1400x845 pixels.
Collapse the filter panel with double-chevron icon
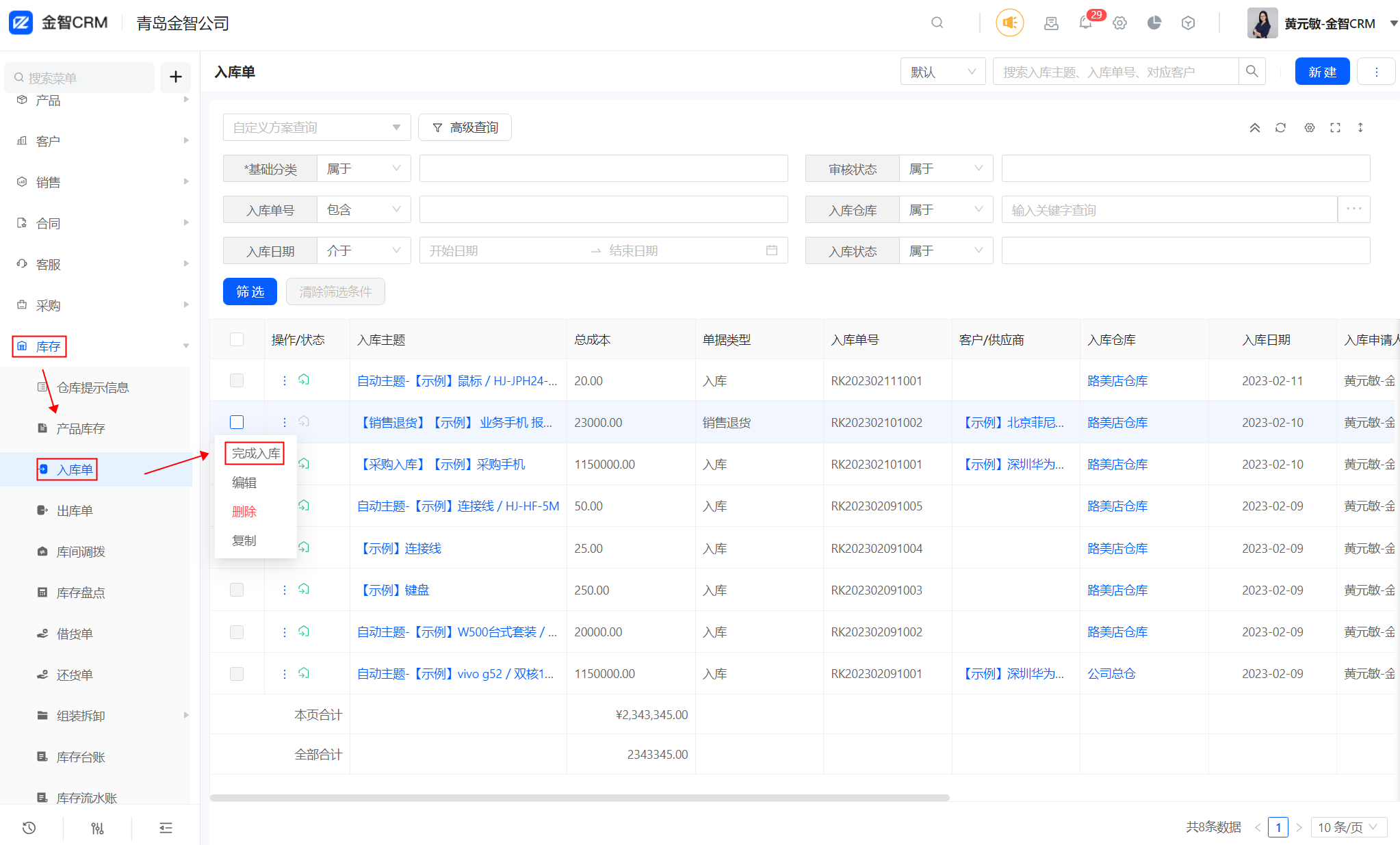pos(1255,127)
